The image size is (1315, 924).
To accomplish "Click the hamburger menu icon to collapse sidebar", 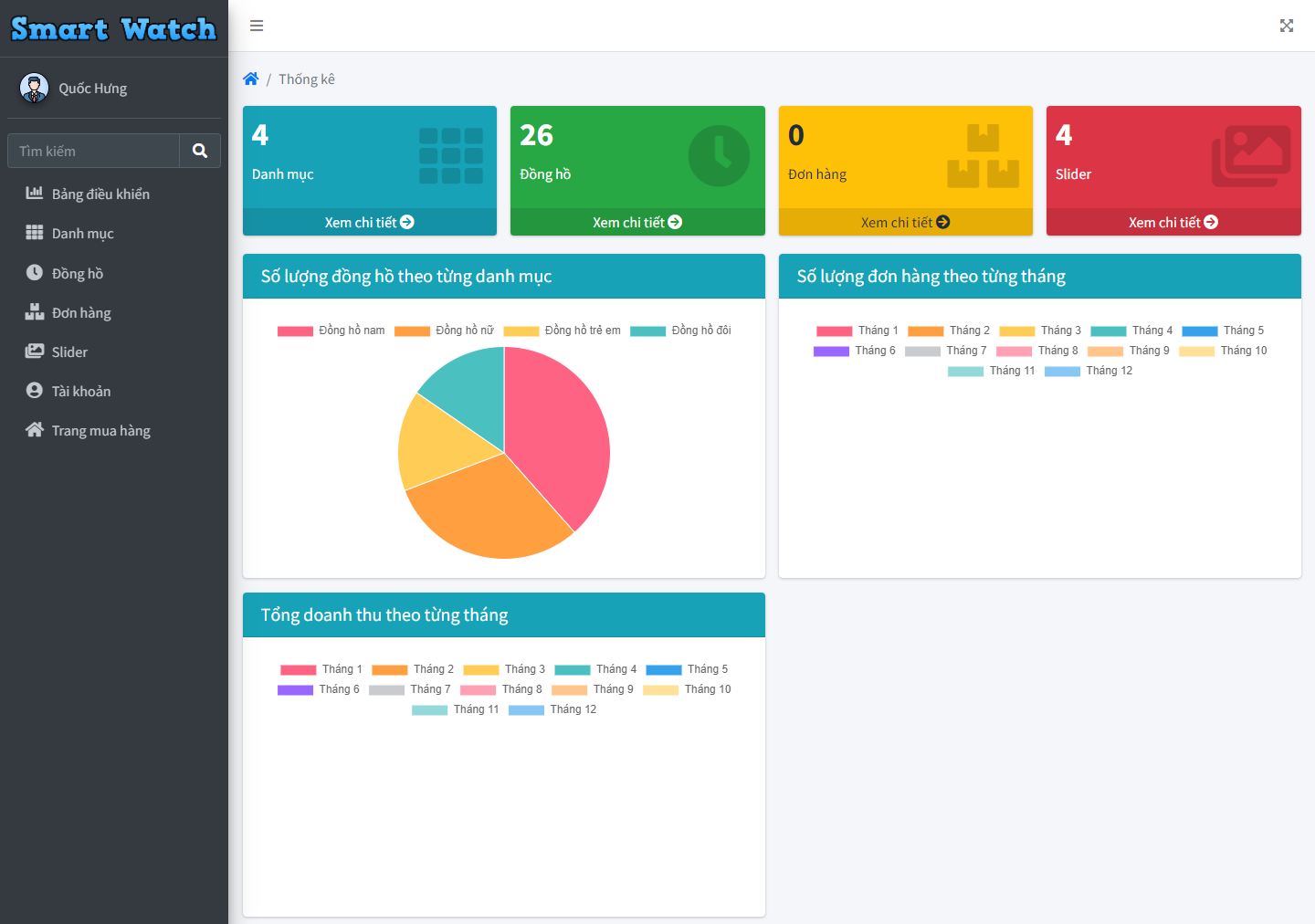I will pos(257,26).
